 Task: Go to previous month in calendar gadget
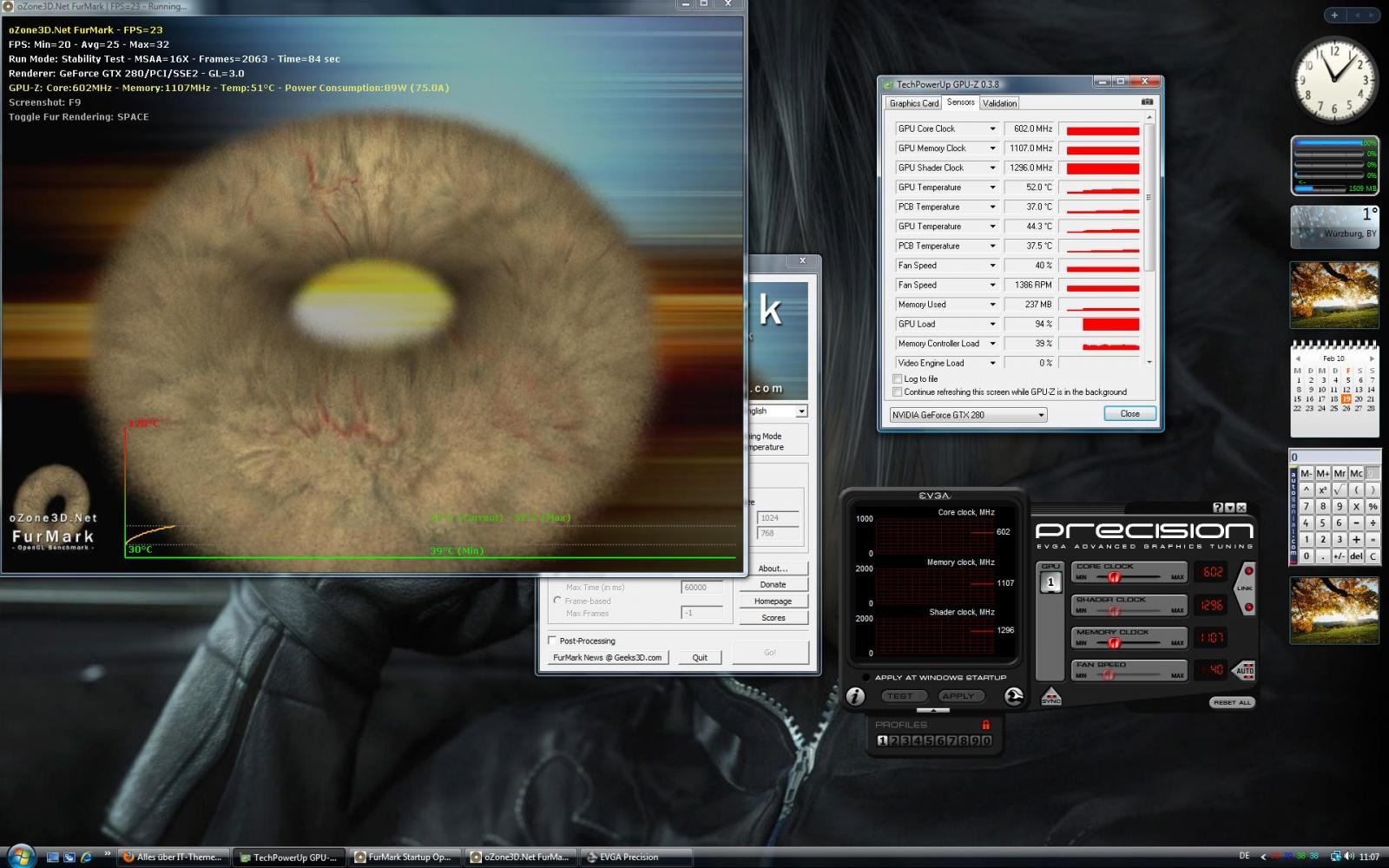pos(1297,358)
